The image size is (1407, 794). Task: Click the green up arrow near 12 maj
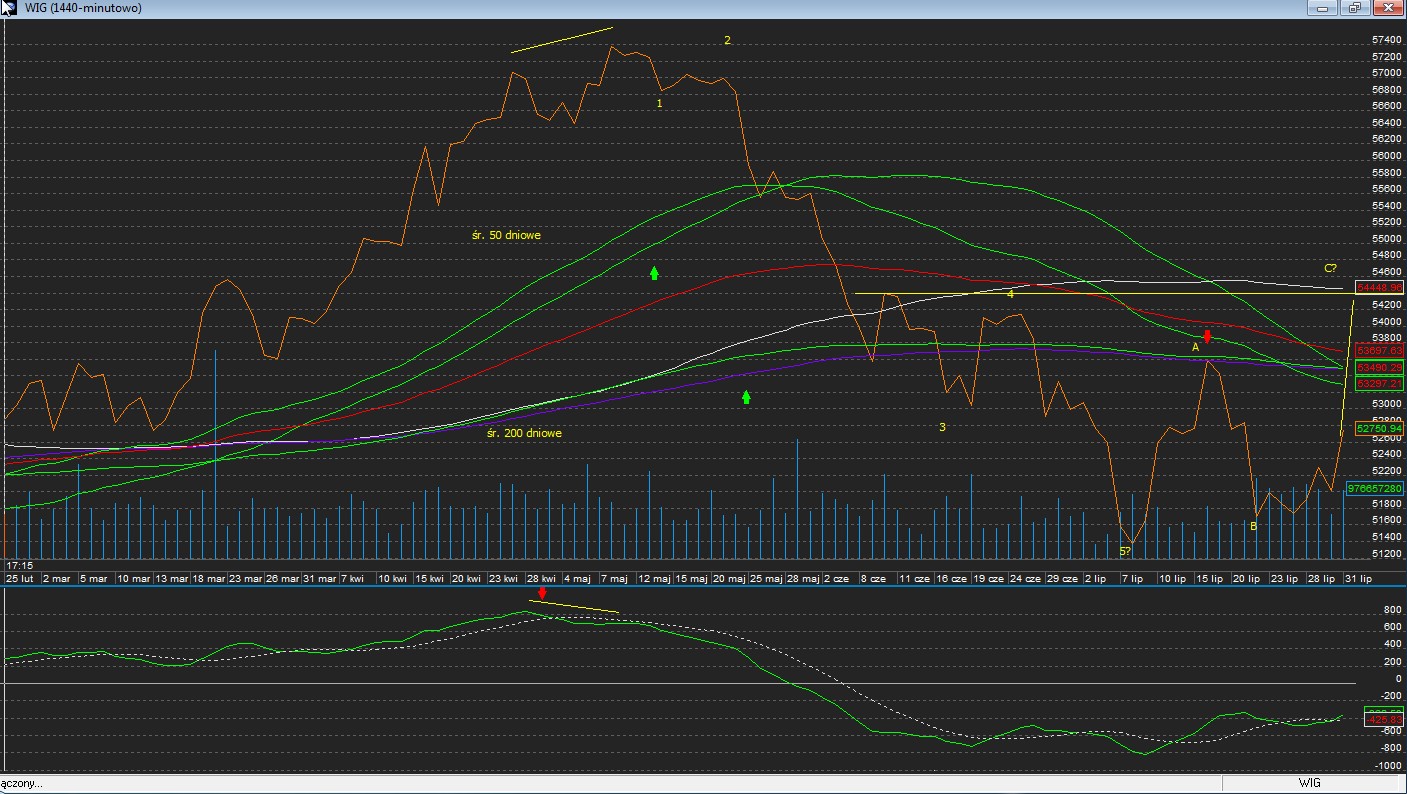(x=654, y=272)
